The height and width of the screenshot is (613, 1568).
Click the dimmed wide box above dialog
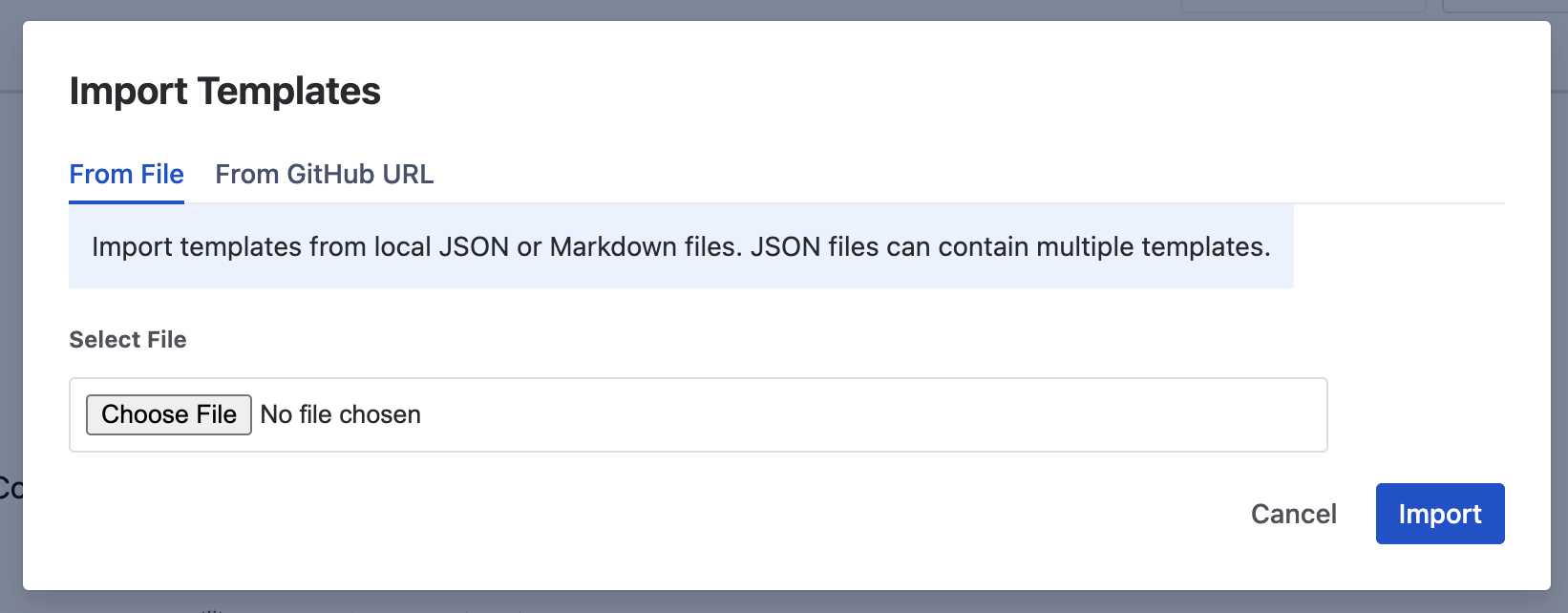click(x=1303, y=6)
